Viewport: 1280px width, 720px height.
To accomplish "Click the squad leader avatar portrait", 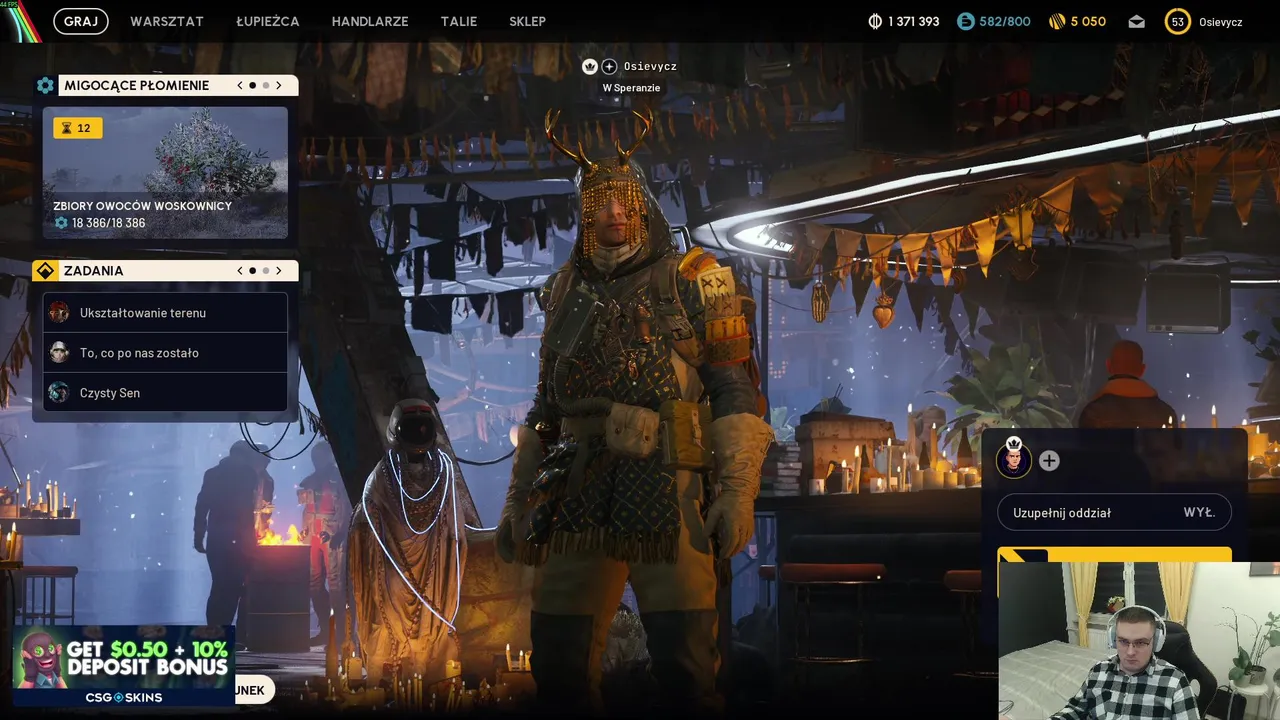I will pos(1014,460).
